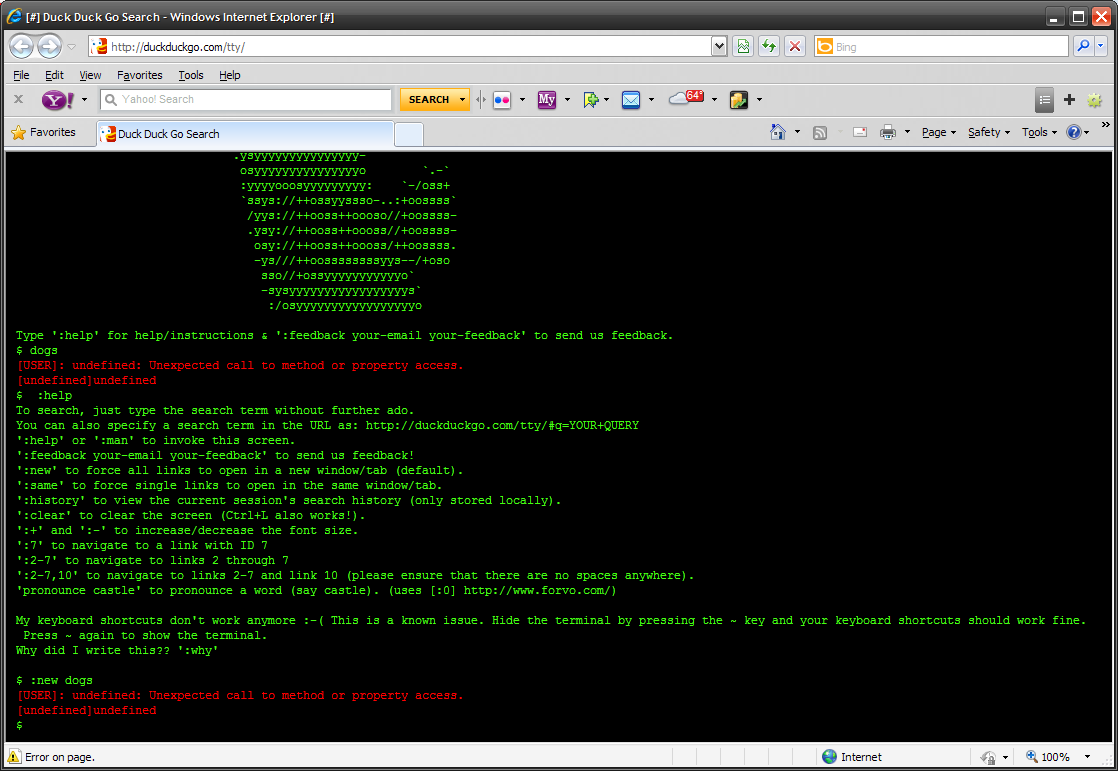Click the blue Help question icon
Image resolution: width=1118 pixels, height=771 pixels.
(1074, 132)
